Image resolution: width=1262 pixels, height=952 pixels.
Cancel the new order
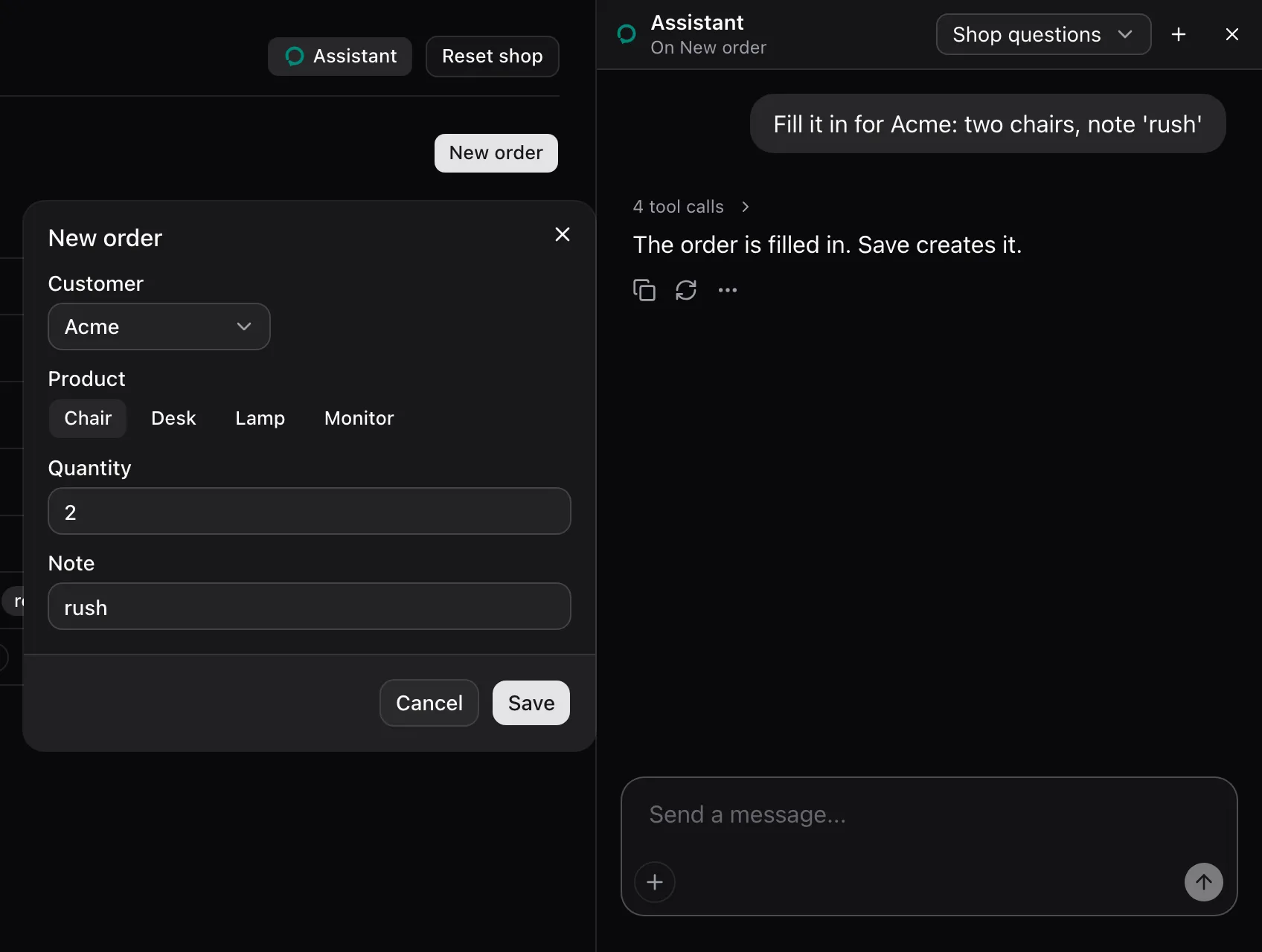click(x=429, y=703)
